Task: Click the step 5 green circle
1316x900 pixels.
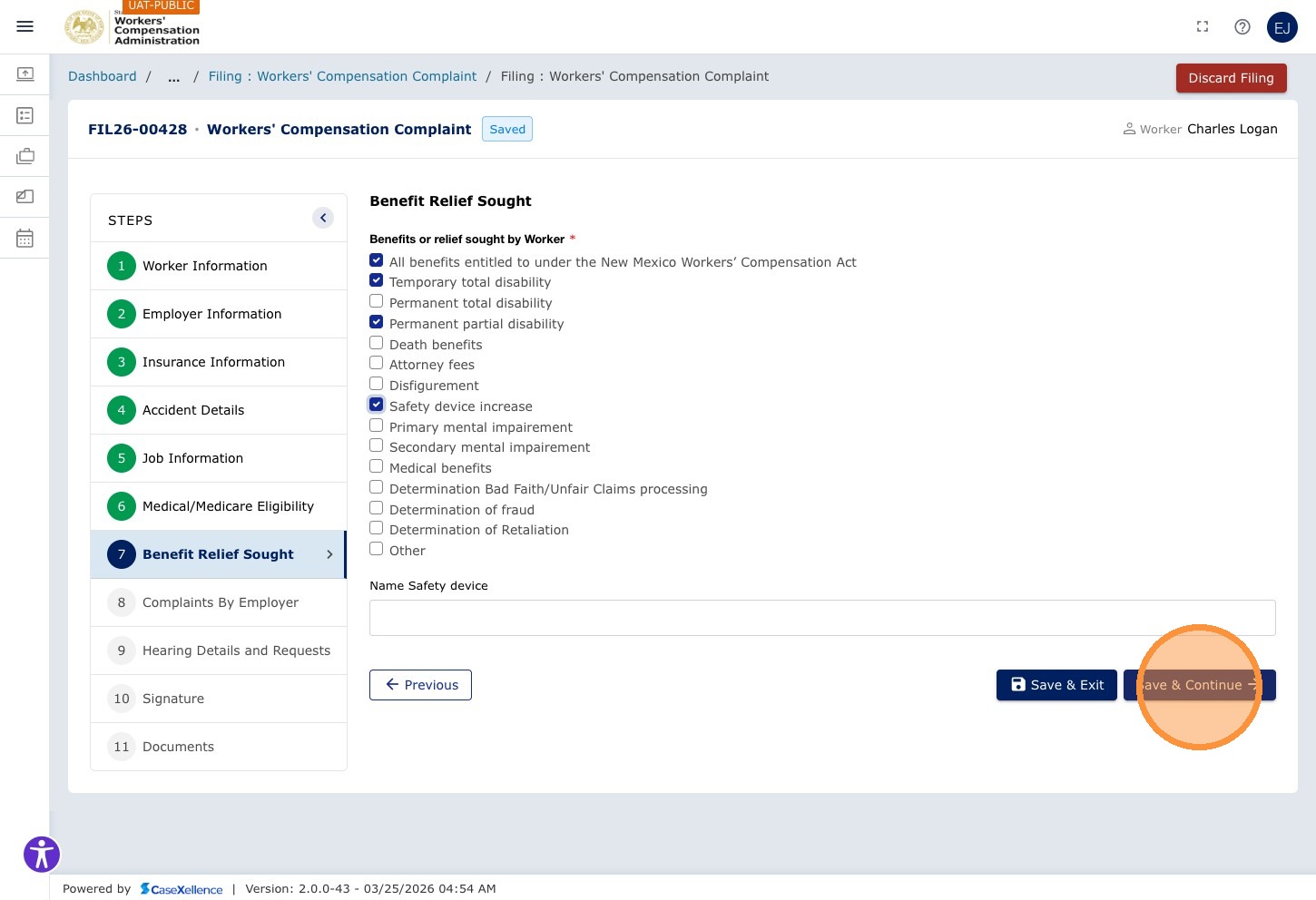Action: (122, 458)
